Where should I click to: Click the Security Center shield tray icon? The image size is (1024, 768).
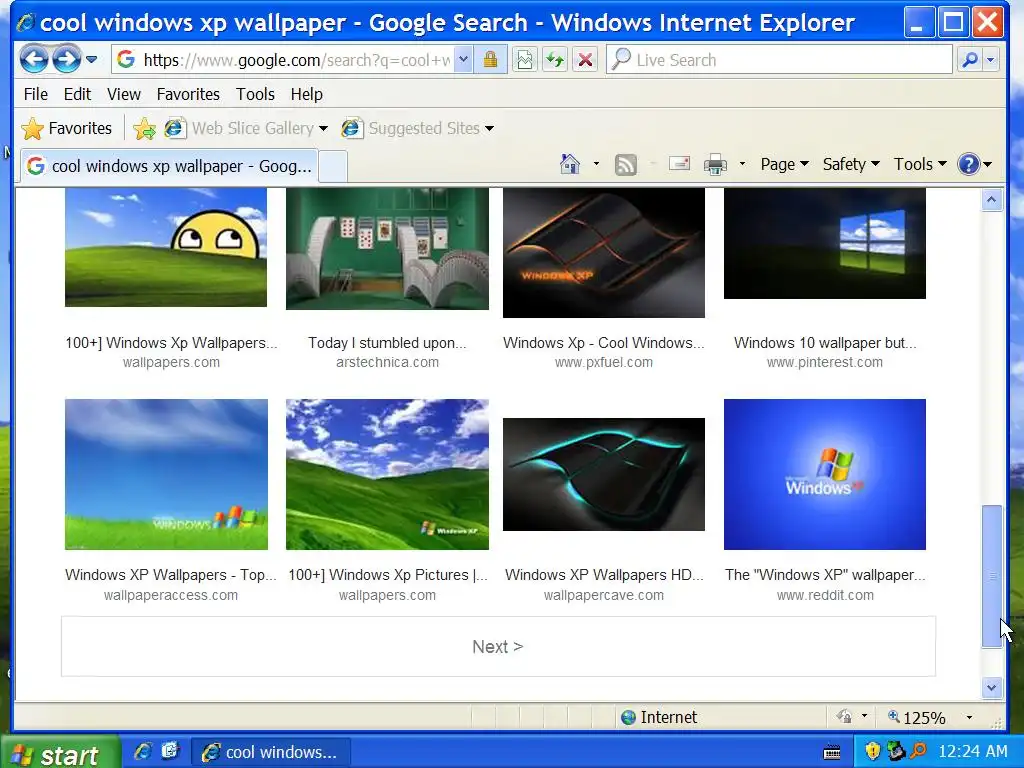(x=872, y=751)
